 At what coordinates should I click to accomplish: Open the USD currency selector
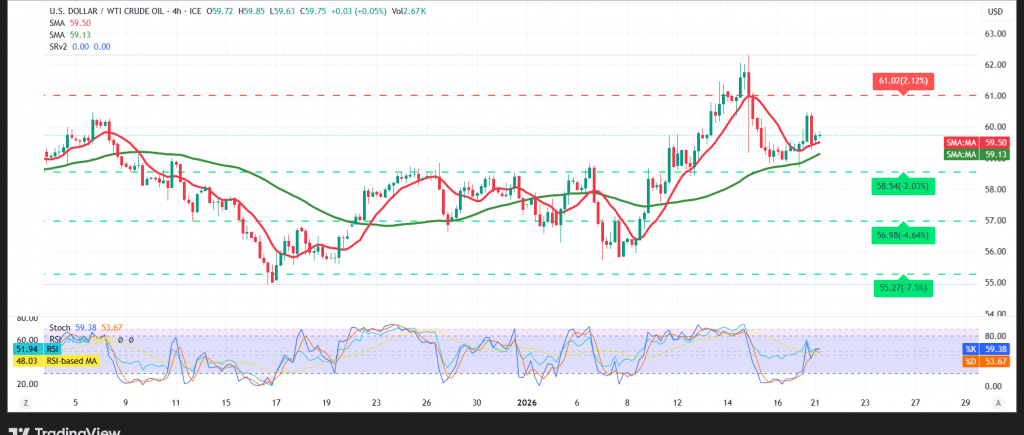[x=995, y=12]
